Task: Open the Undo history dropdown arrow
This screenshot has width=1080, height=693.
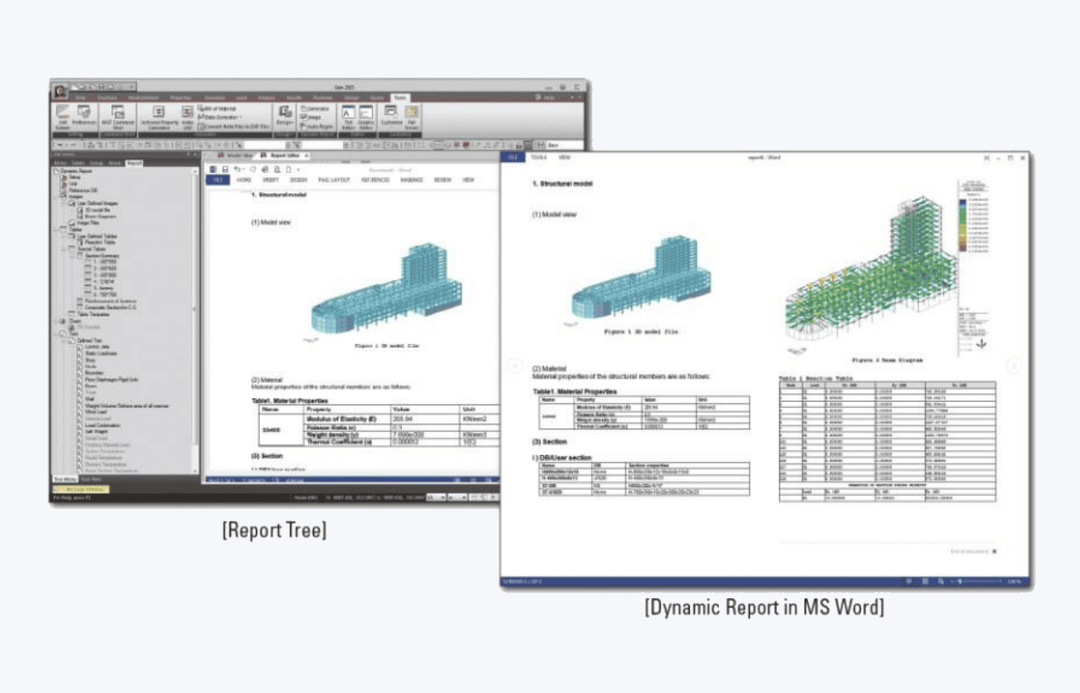Action: click(x=244, y=169)
